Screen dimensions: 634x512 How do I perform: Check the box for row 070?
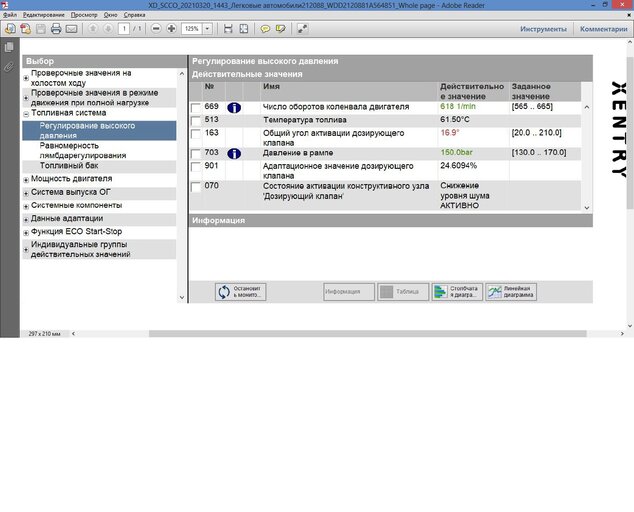coord(196,187)
